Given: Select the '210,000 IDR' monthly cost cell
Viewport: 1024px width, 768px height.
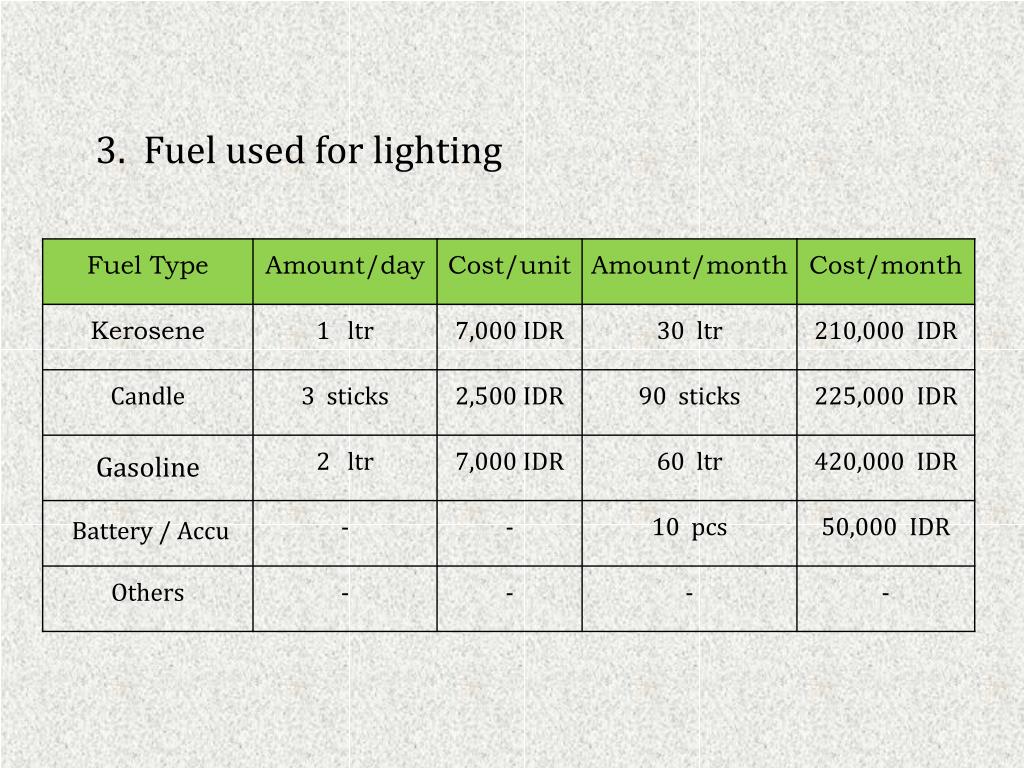Looking at the screenshot, I should click(886, 337).
